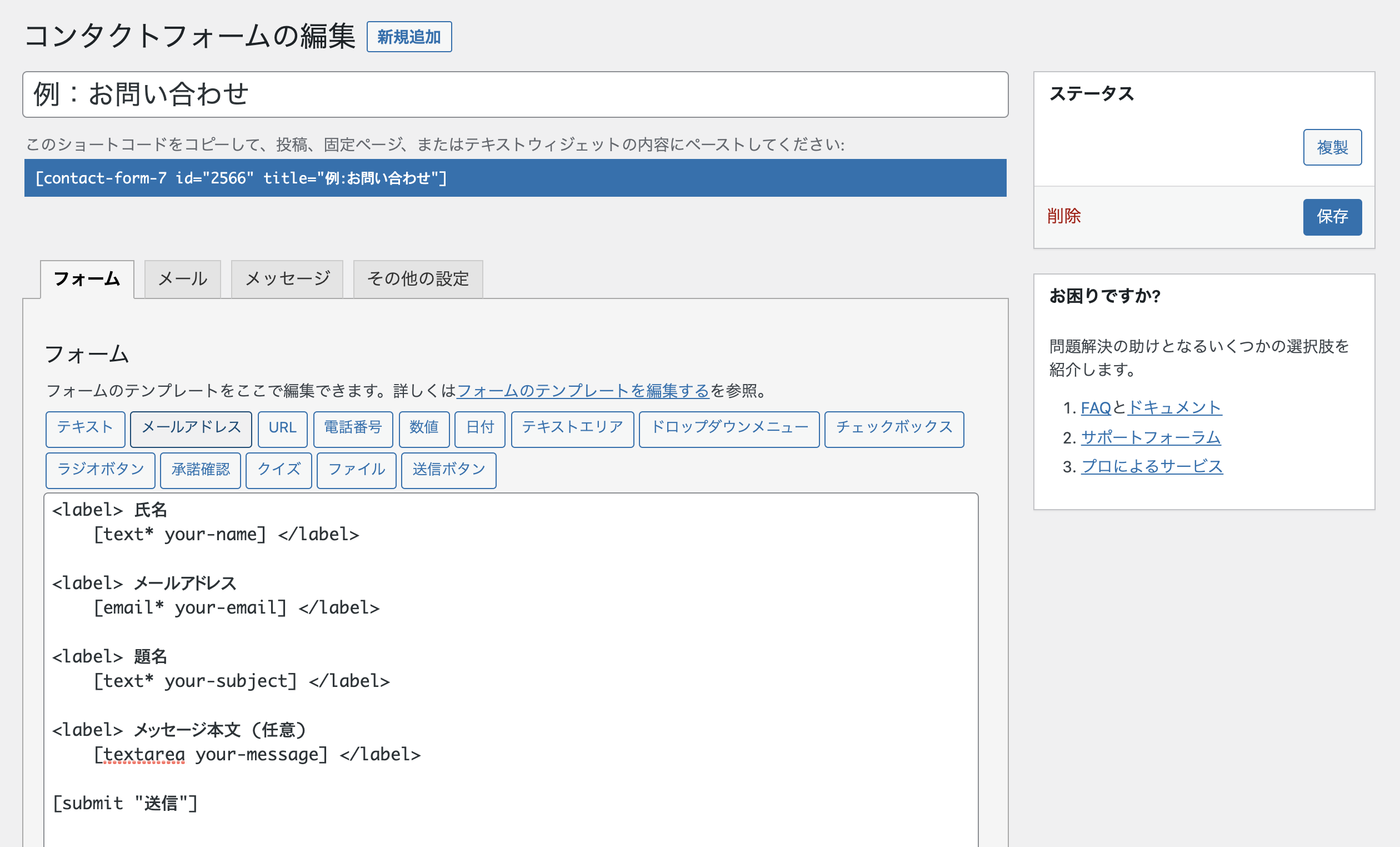Click the <label> 氏名 line
Screen dimensions: 1400x847
click(x=109, y=510)
